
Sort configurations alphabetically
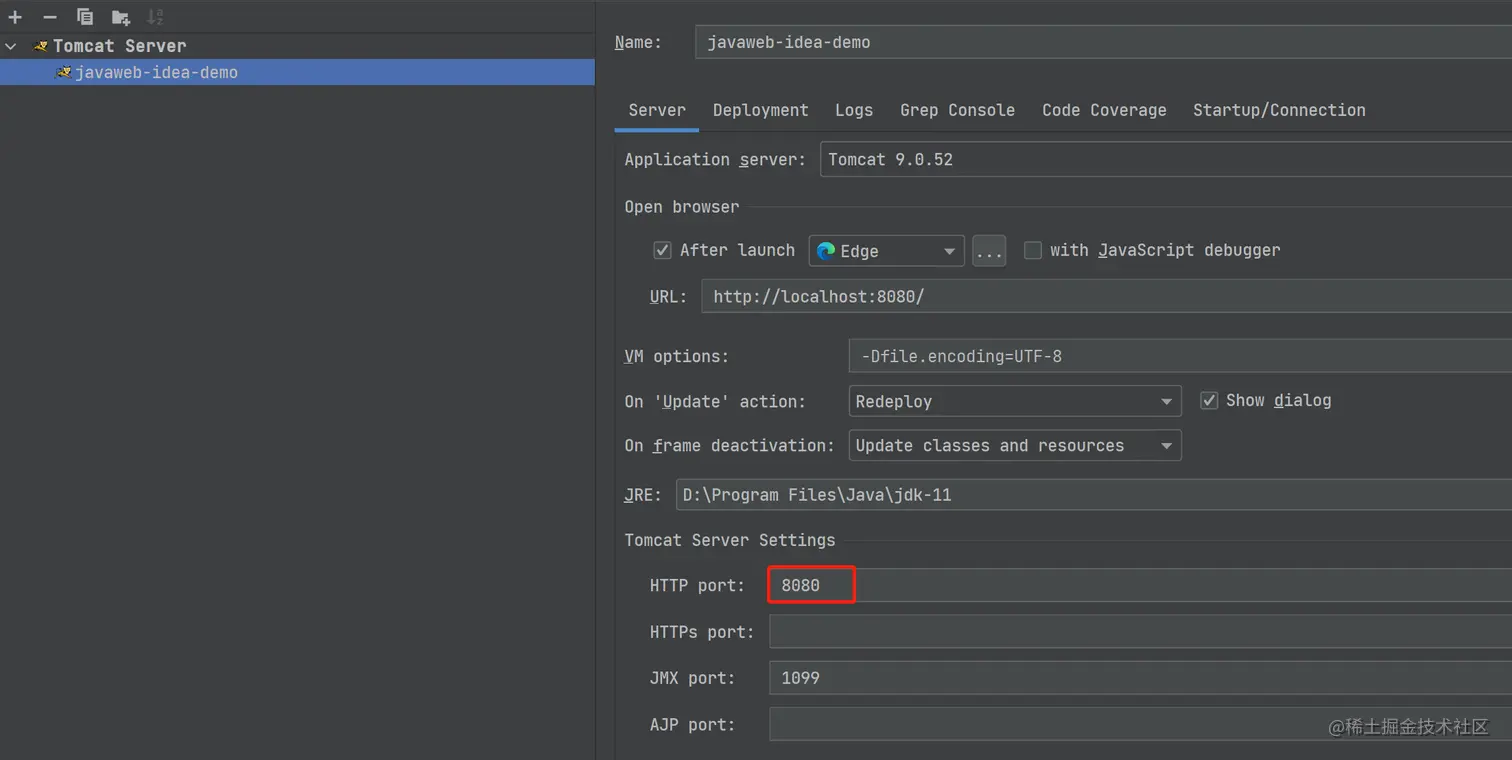[155, 17]
